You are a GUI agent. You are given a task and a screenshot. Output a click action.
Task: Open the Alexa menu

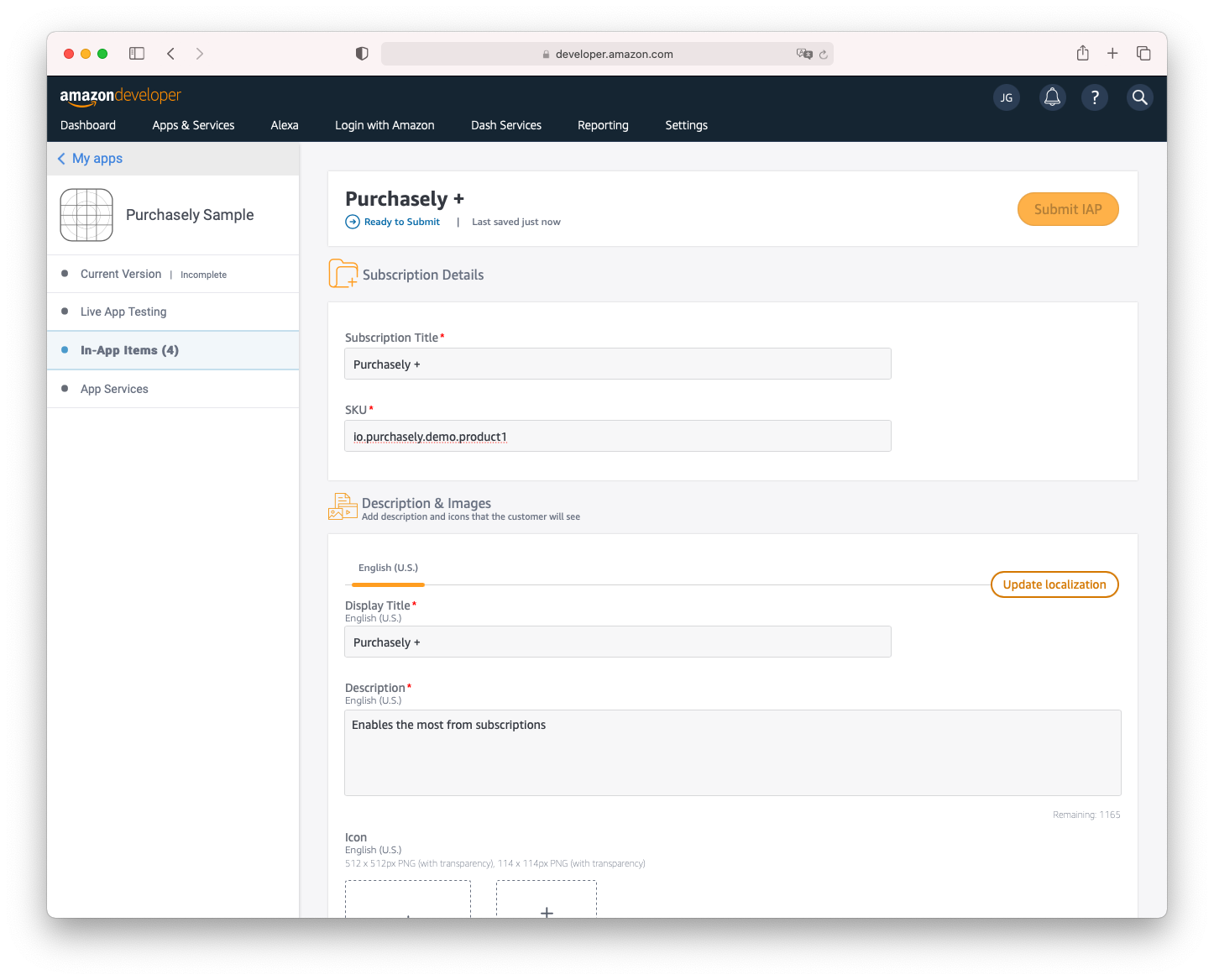[x=285, y=125]
